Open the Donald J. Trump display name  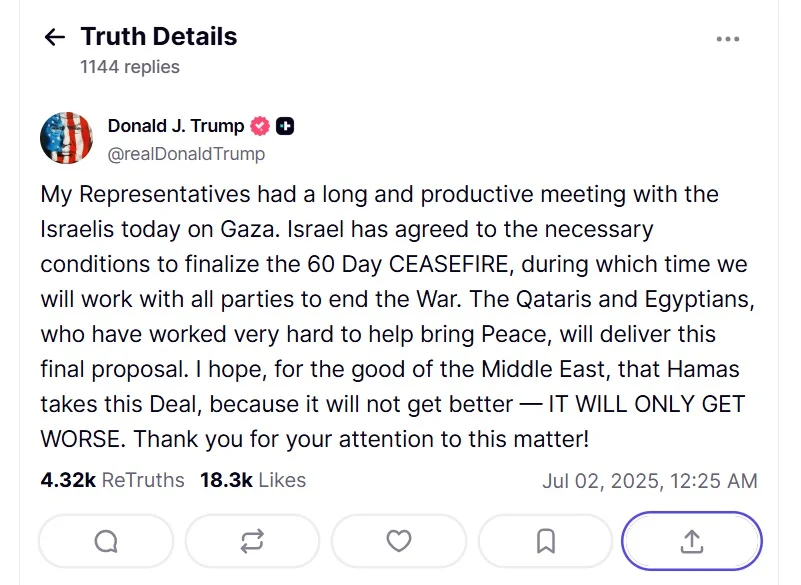pyautogui.click(x=176, y=126)
